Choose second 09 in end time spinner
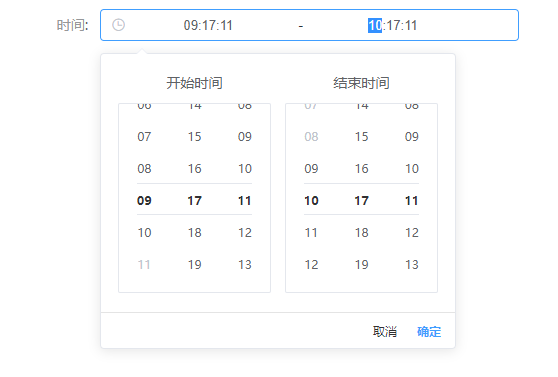The height and width of the screenshot is (377, 558). (x=412, y=136)
